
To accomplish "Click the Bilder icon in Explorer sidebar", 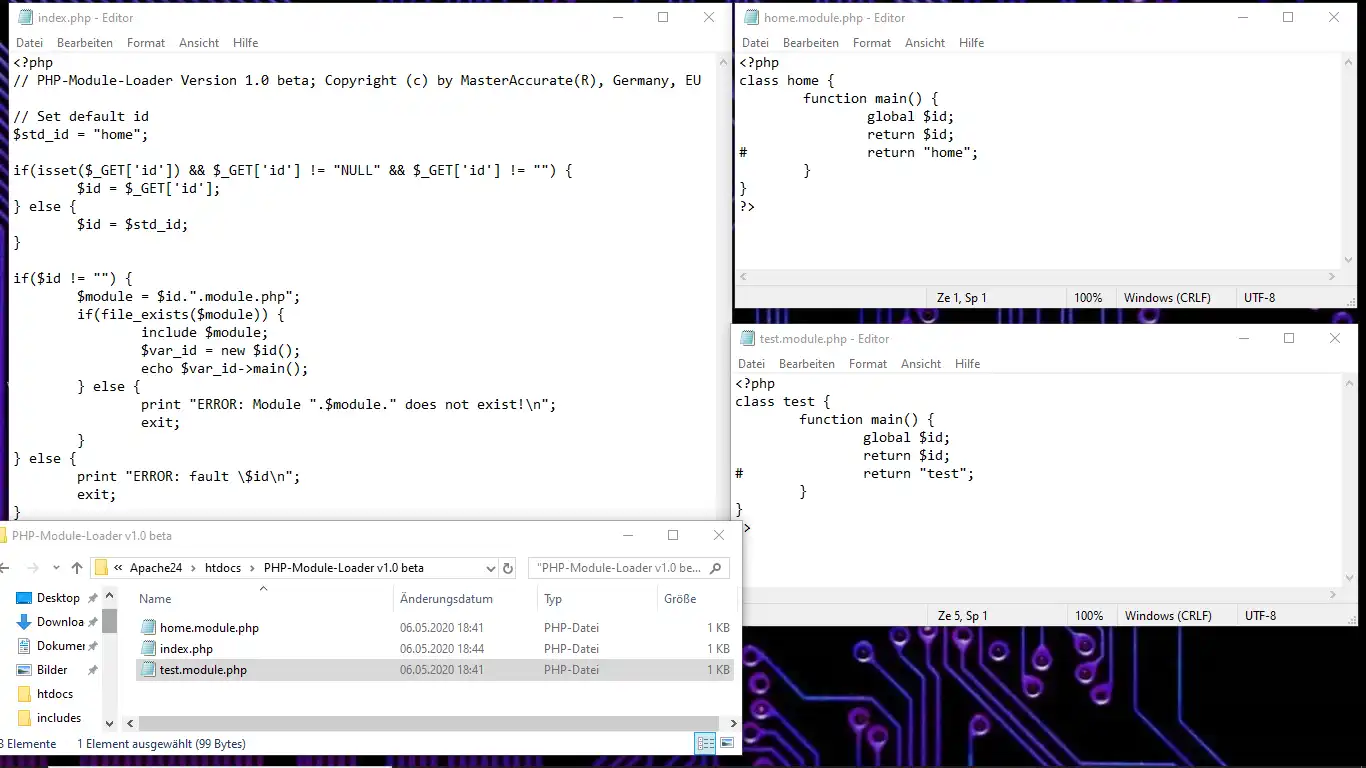I will (24, 670).
